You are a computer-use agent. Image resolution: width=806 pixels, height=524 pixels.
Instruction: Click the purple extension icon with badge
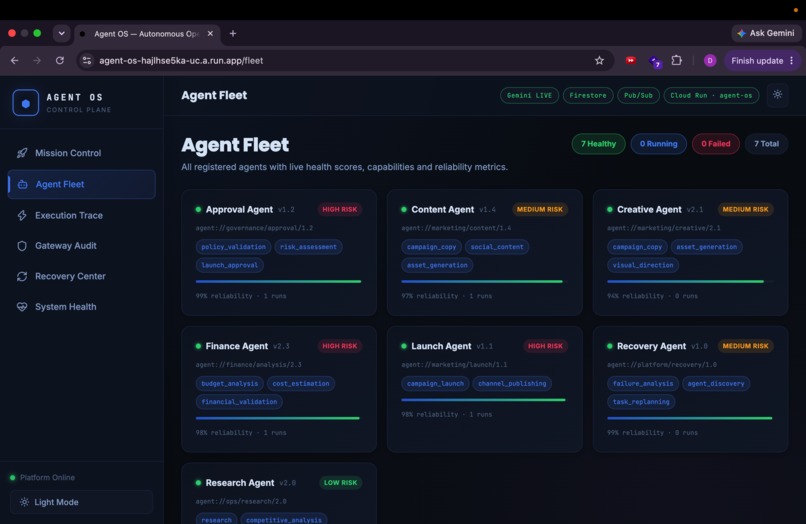(x=654, y=62)
